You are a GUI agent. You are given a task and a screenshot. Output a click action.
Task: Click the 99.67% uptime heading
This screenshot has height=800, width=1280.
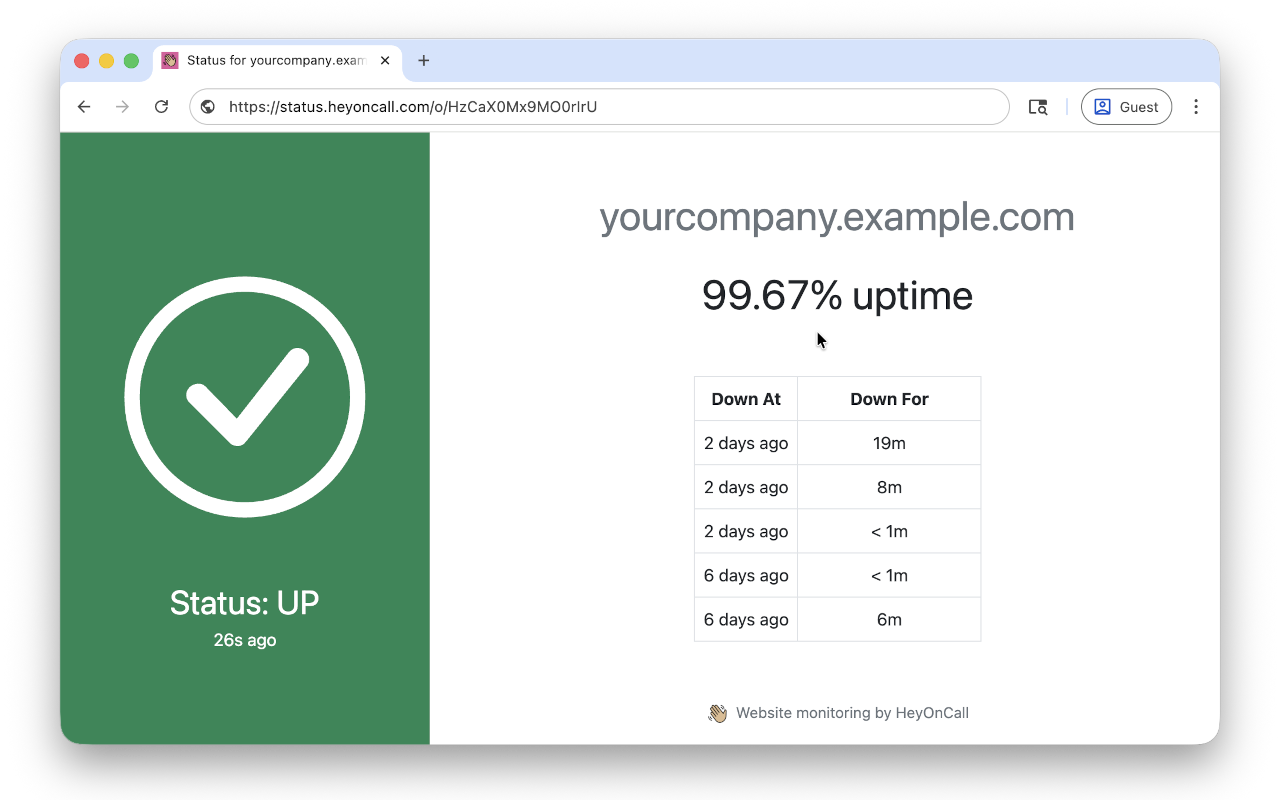click(x=838, y=295)
